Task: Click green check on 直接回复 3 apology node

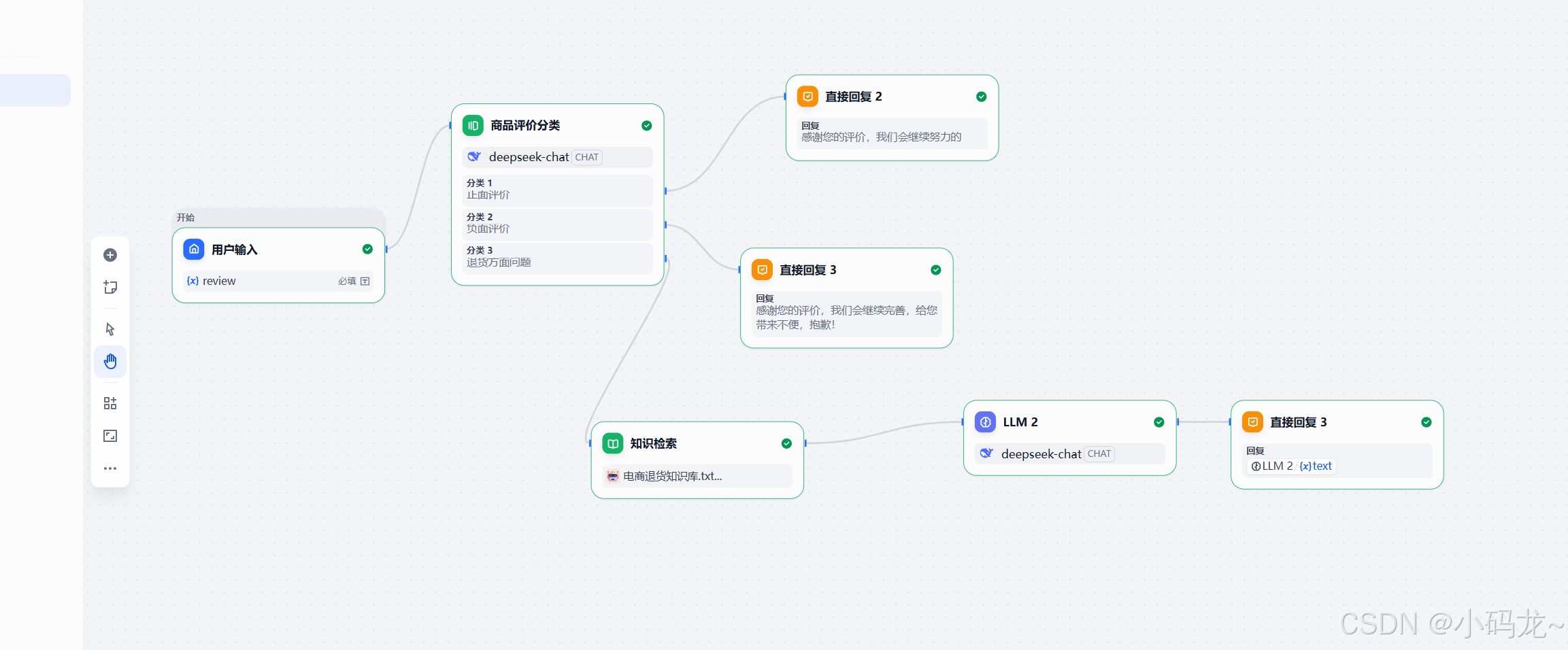Action: tap(936, 270)
